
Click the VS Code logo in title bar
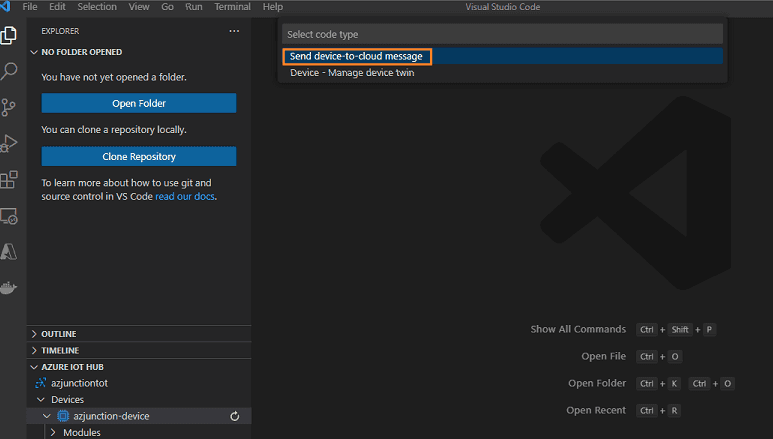(5, 6)
